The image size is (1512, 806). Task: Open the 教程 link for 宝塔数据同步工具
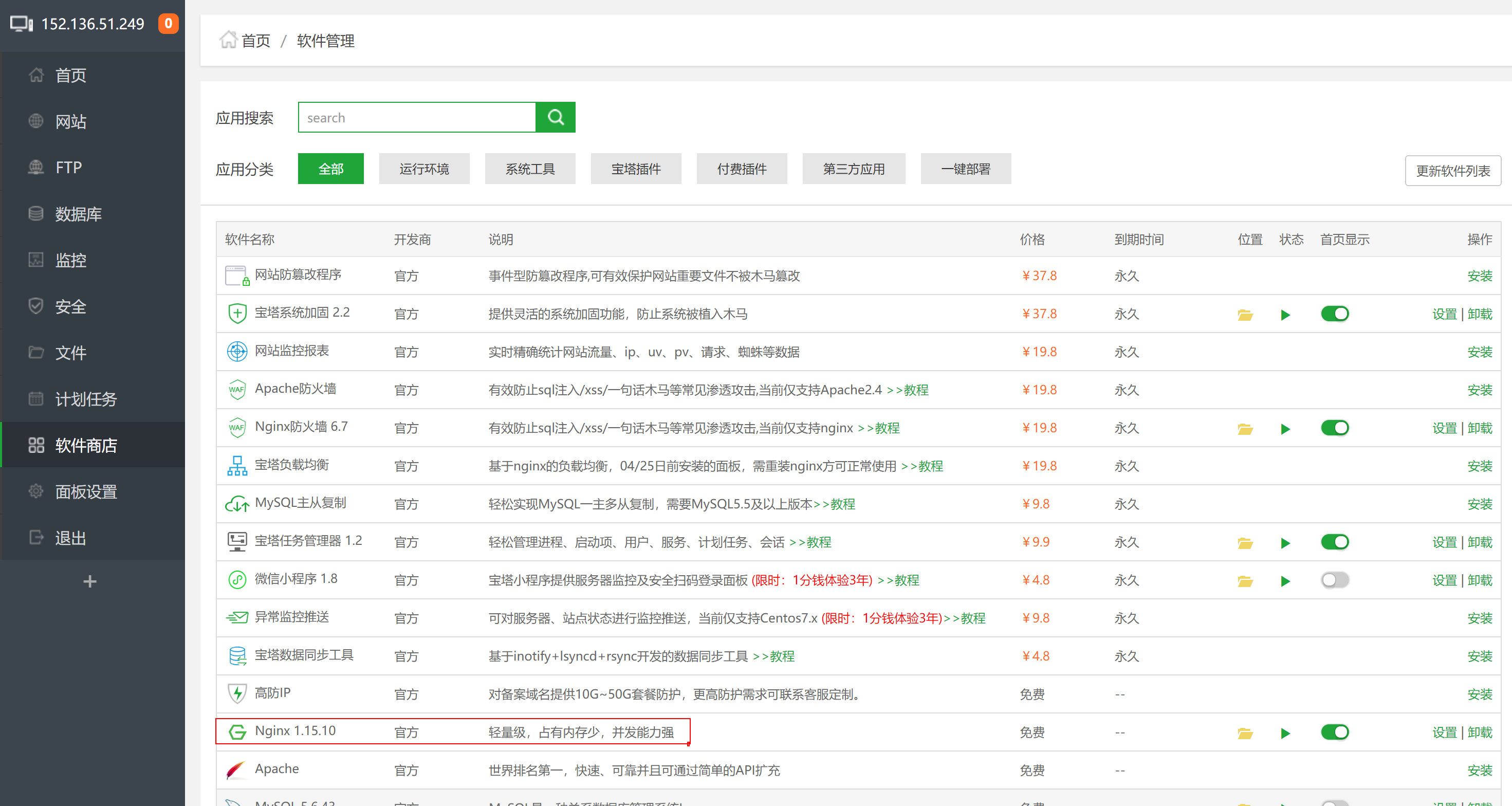[x=773, y=656]
